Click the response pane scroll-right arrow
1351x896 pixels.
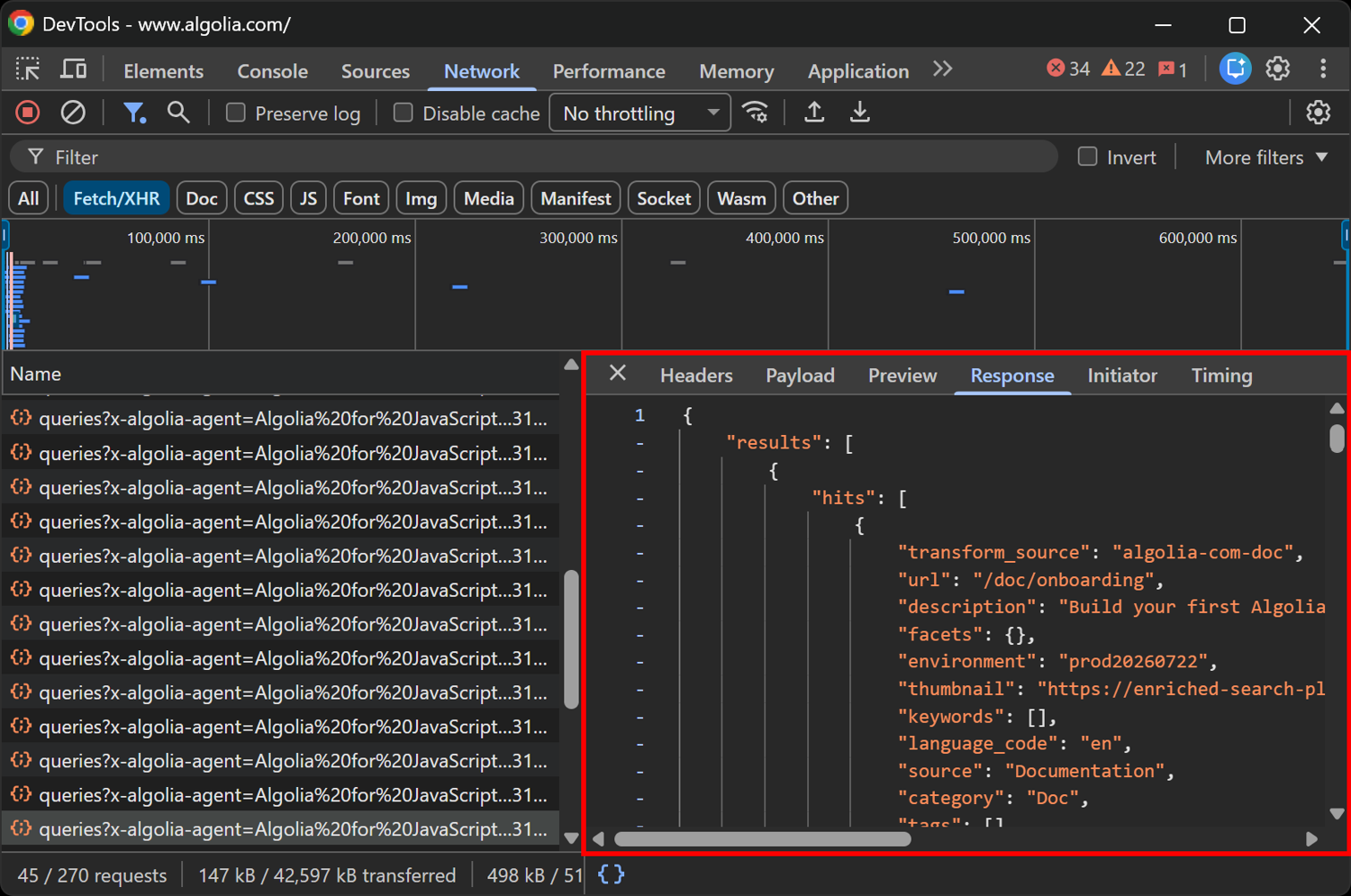tap(1311, 838)
